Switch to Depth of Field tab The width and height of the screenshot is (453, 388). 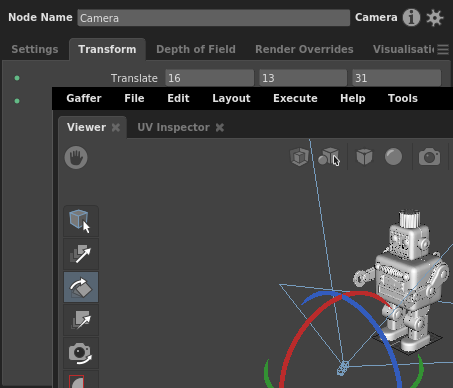coord(196,49)
